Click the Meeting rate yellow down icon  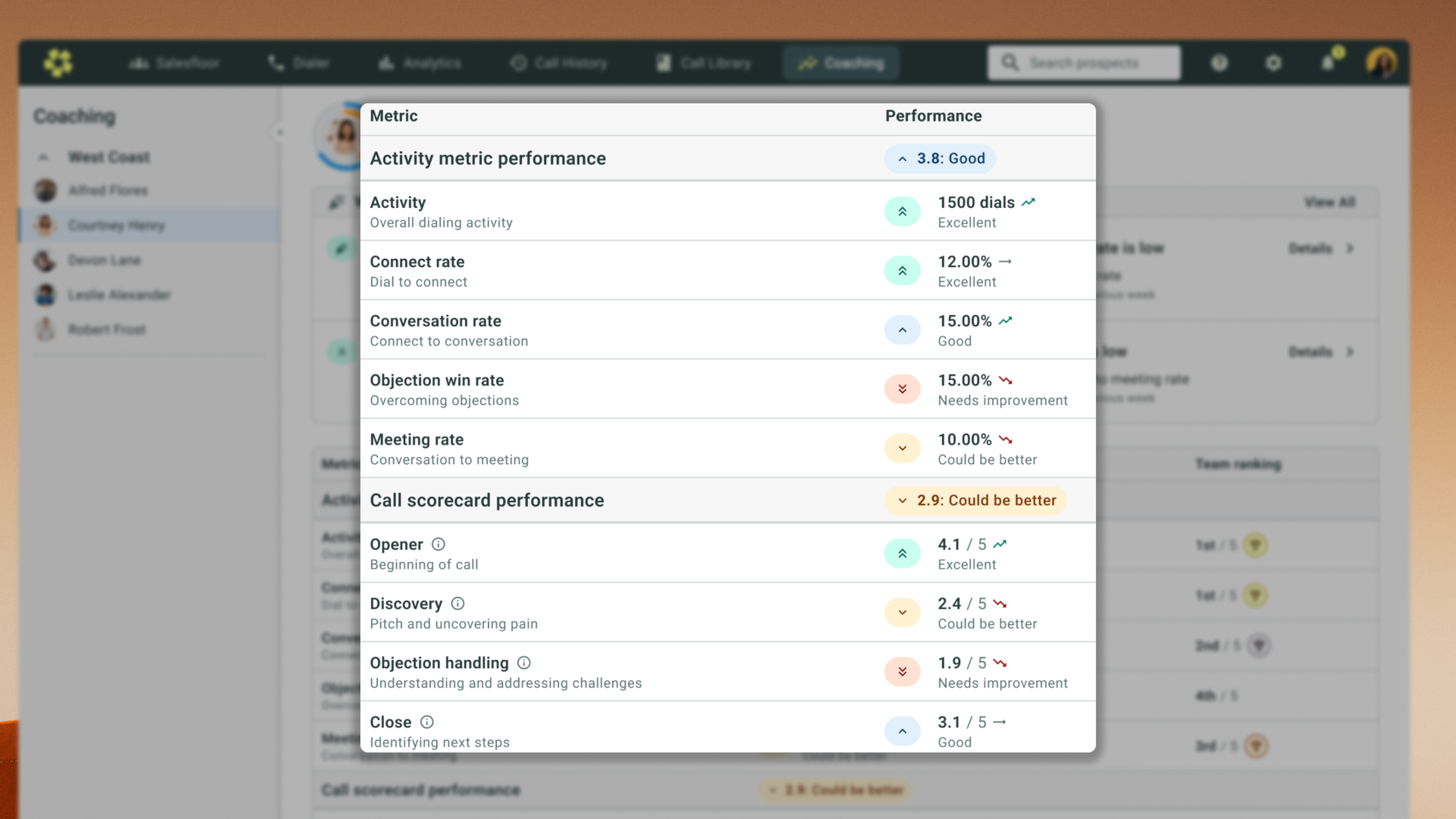pyautogui.click(x=903, y=448)
